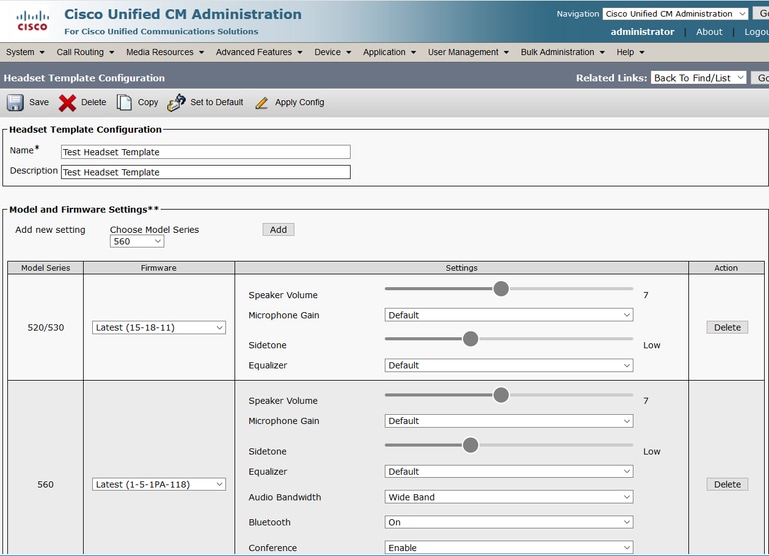Click Sidetone slider for 560

509,445
